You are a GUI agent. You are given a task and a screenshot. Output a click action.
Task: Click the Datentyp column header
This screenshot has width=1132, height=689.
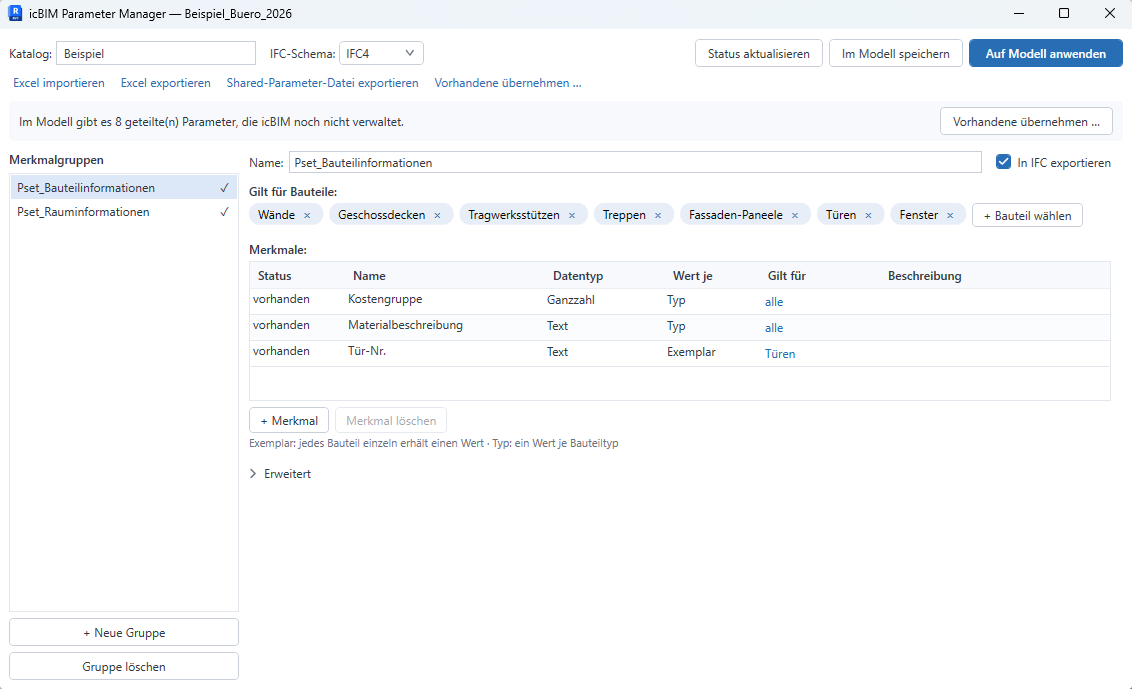578,276
